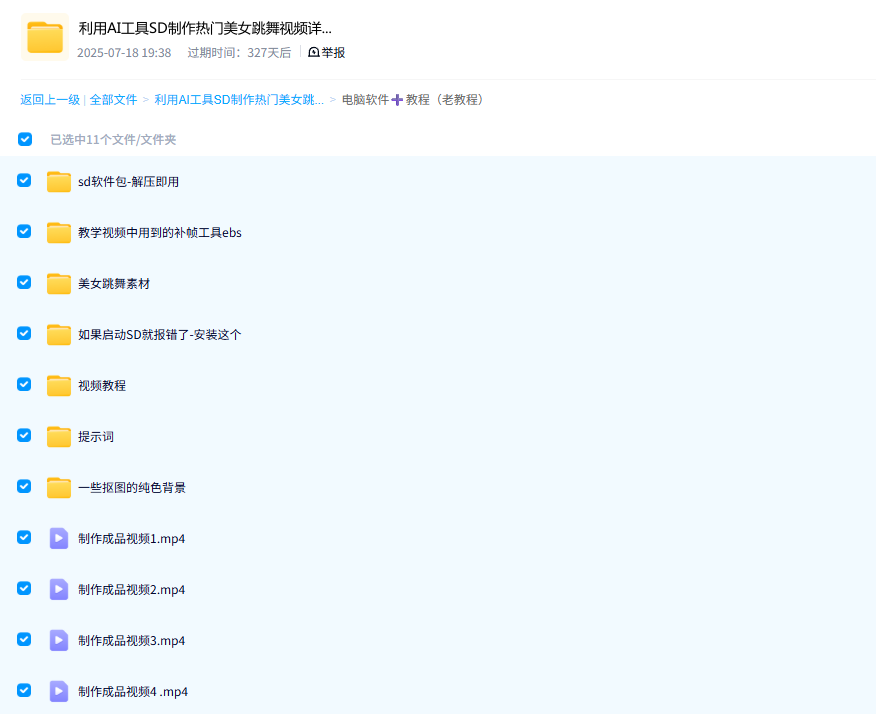The width and height of the screenshot is (876, 714).
Task: Click share date 2025-07-18 19:38
Action: (x=124, y=53)
